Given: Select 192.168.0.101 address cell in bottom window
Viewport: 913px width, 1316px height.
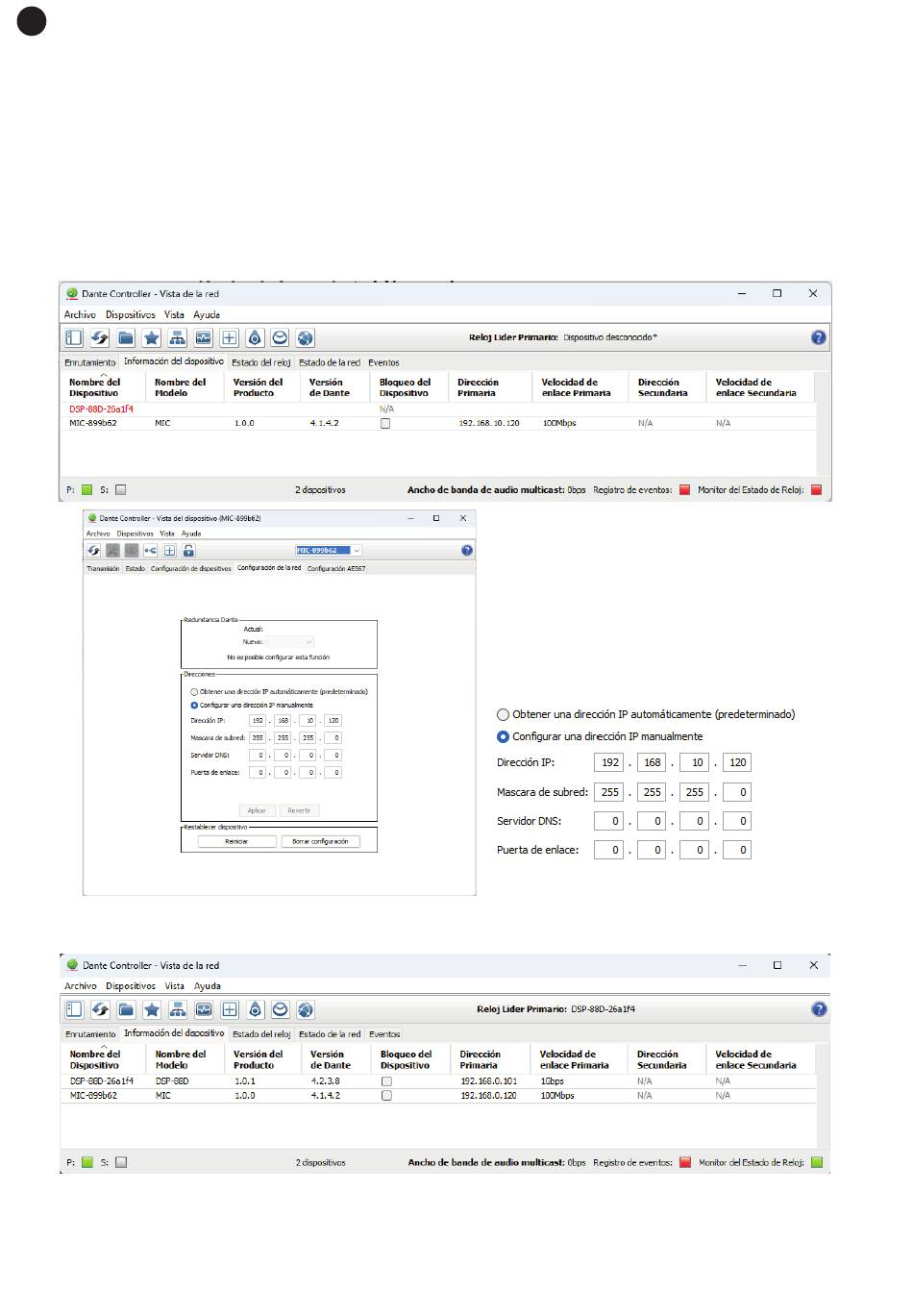Looking at the screenshot, I should coord(488,1080).
